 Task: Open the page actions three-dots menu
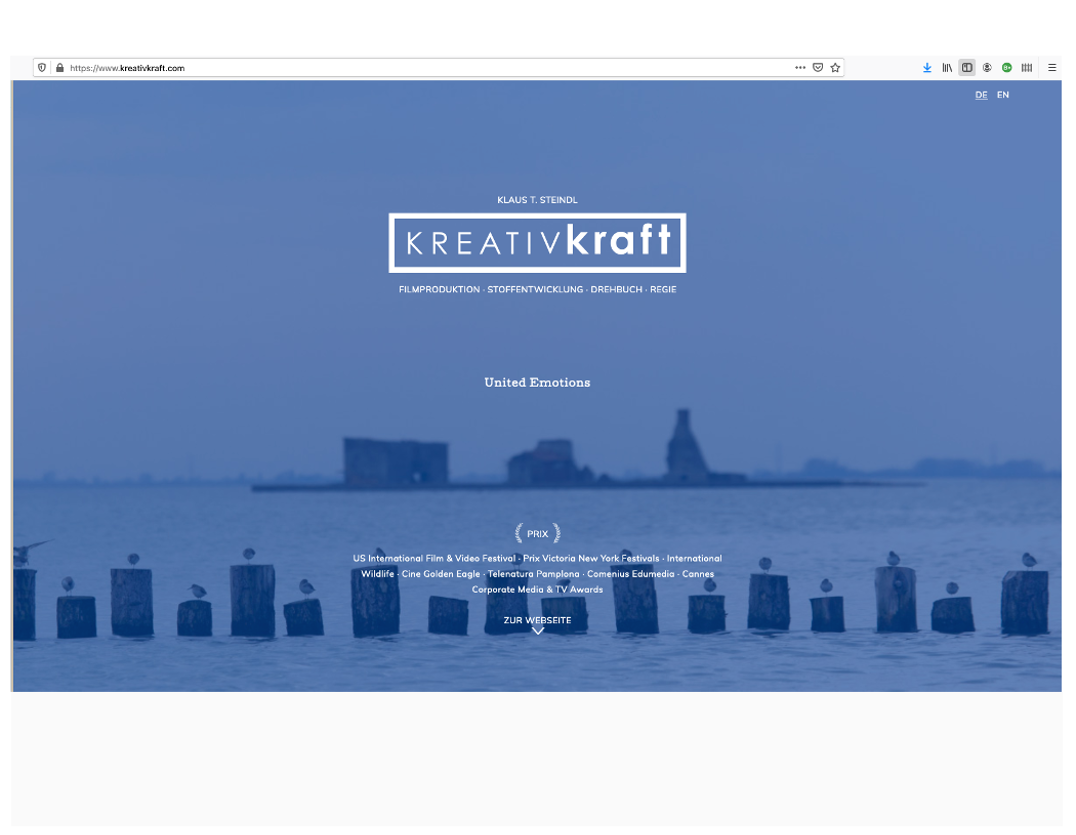(800, 67)
